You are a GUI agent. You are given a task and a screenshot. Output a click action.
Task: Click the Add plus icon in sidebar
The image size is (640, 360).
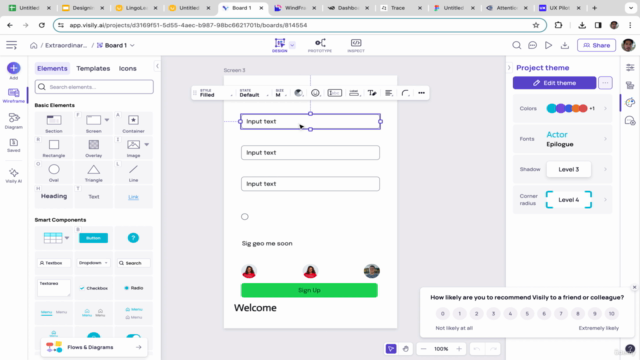[x=13, y=68]
